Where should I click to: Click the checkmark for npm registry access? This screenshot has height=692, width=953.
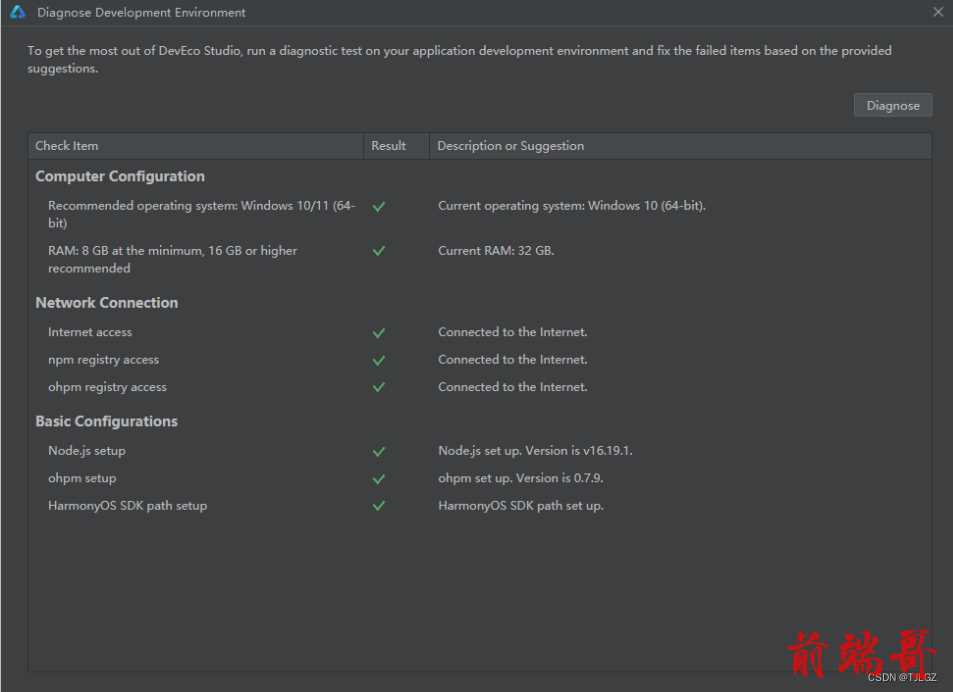(x=379, y=360)
